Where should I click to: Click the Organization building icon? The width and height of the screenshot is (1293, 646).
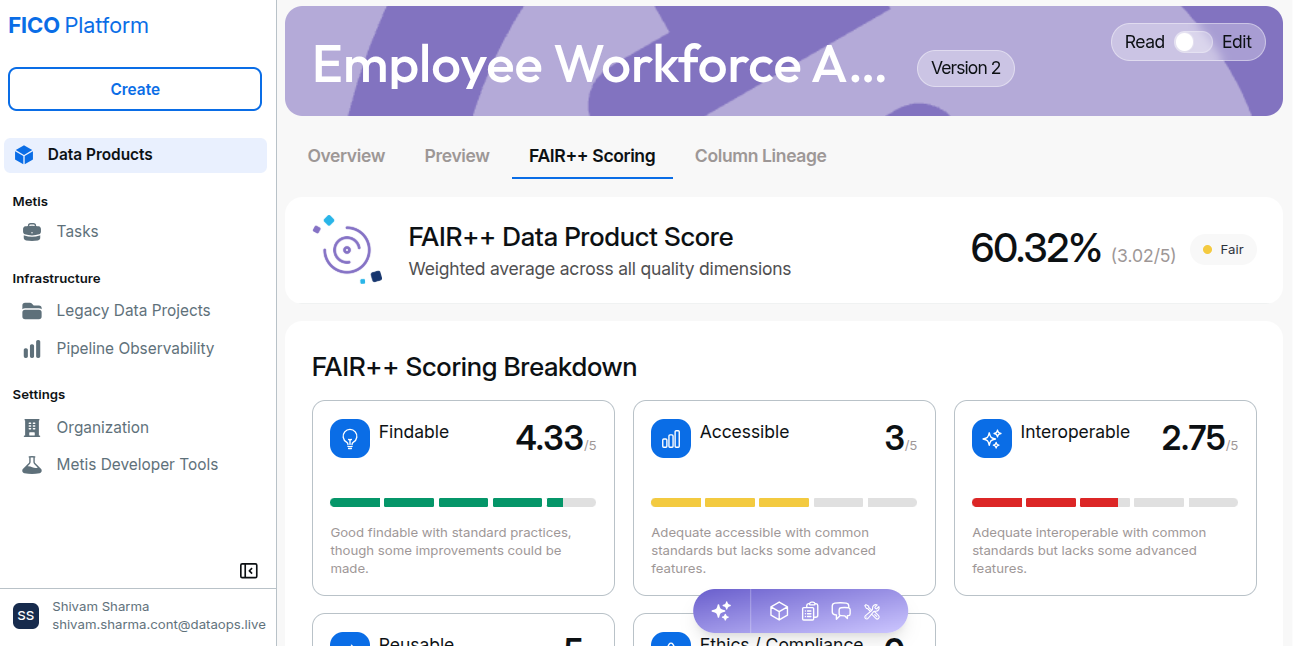(32, 428)
